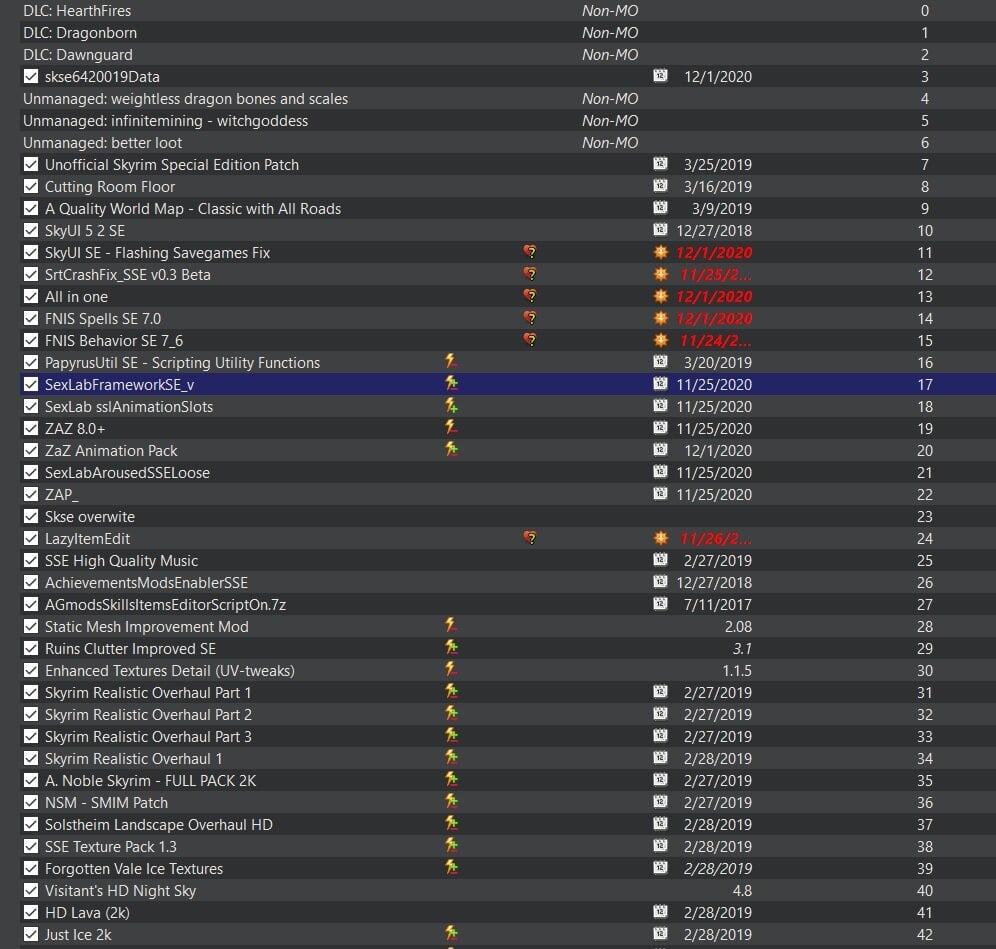Uncheck Unofficial Skyrim Special Edition Patch
The image size is (996, 949).
tap(30, 165)
